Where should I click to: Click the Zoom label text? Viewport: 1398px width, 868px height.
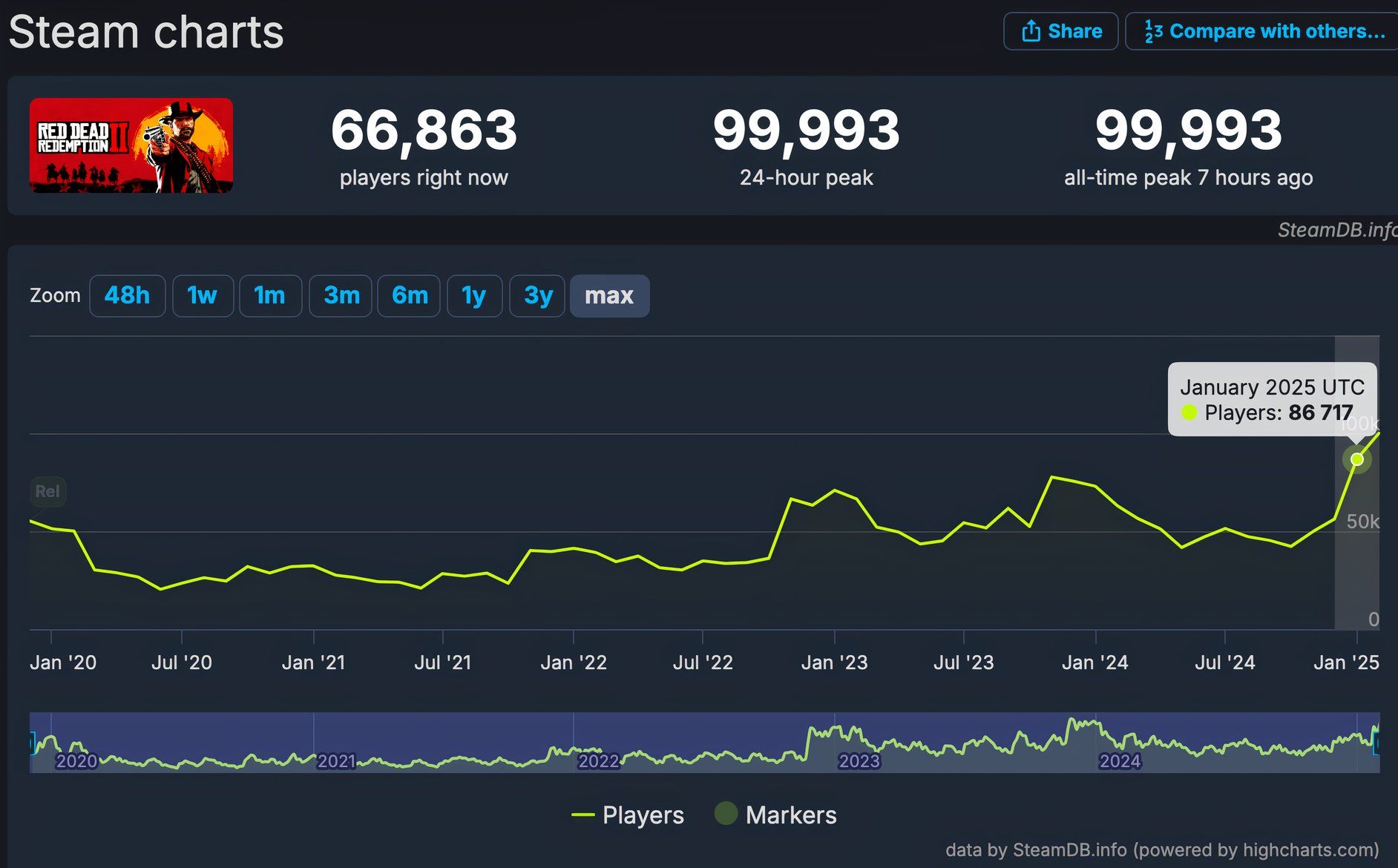[x=55, y=295]
